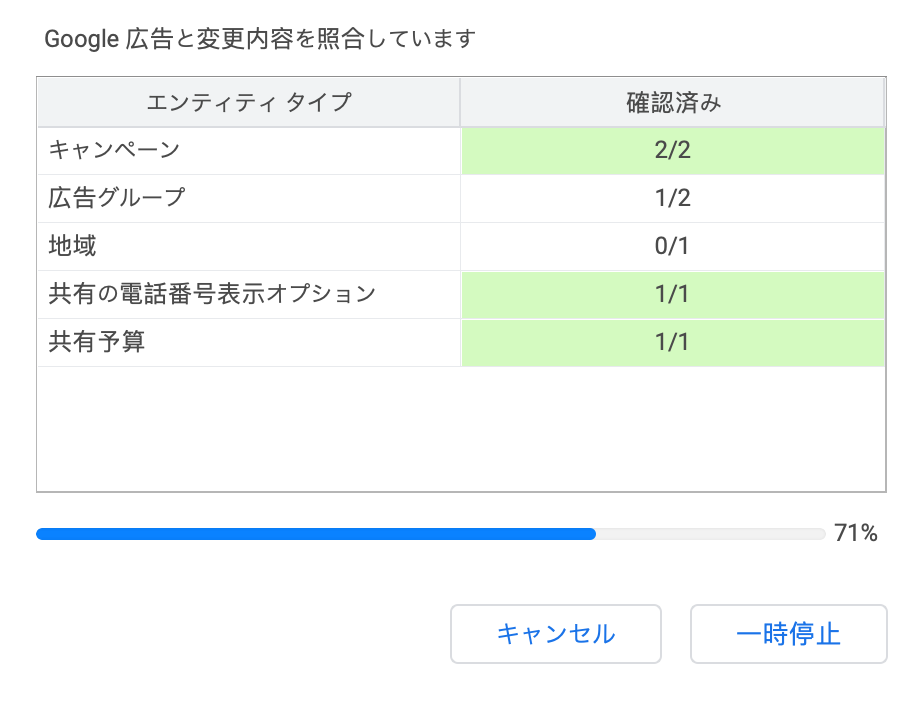The height and width of the screenshot is (702, 920).
Task: Click the 確認済み column header
Action: coord(673,101)
